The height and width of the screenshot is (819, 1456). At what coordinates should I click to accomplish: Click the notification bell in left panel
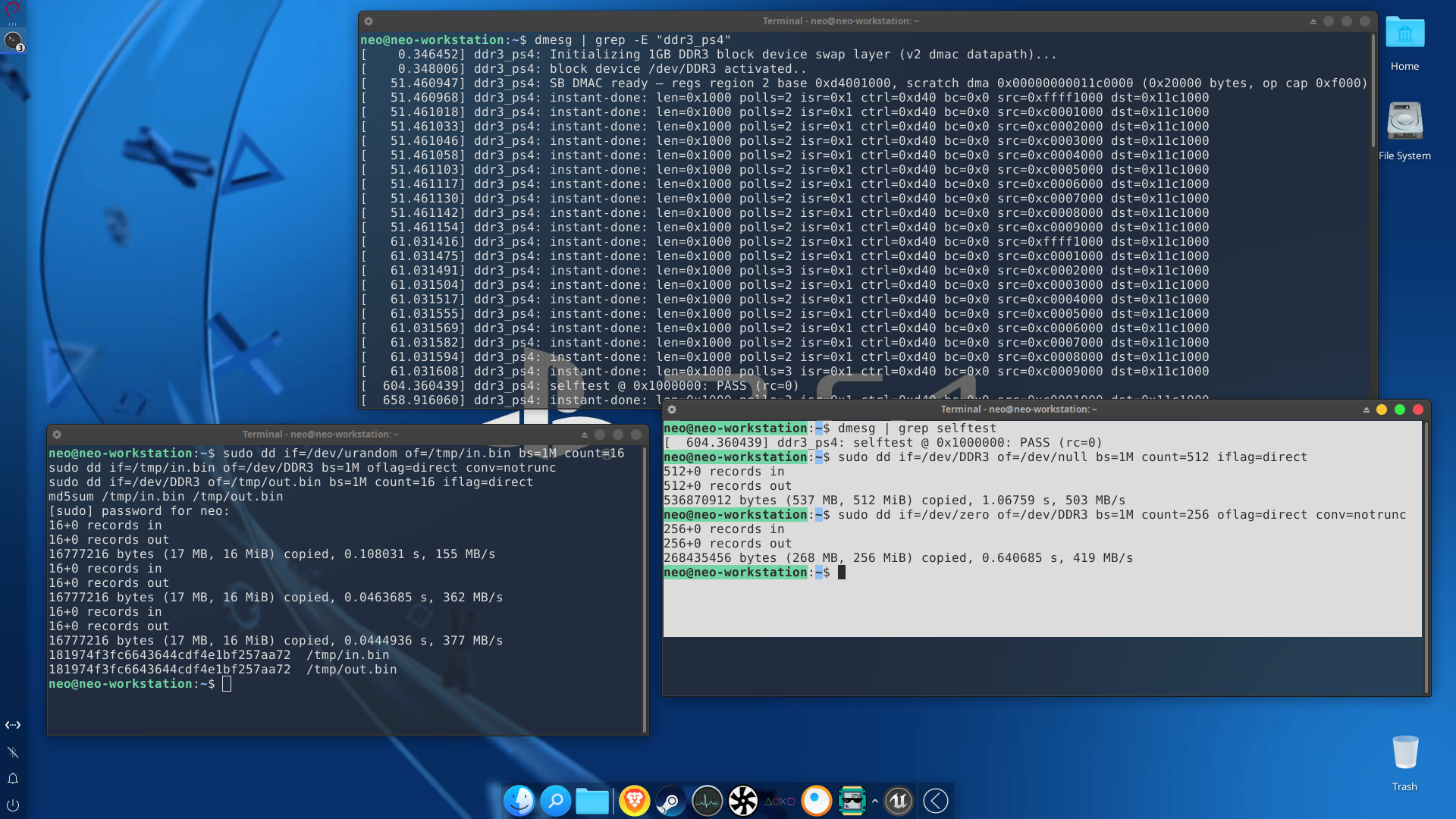click(13, 779)
